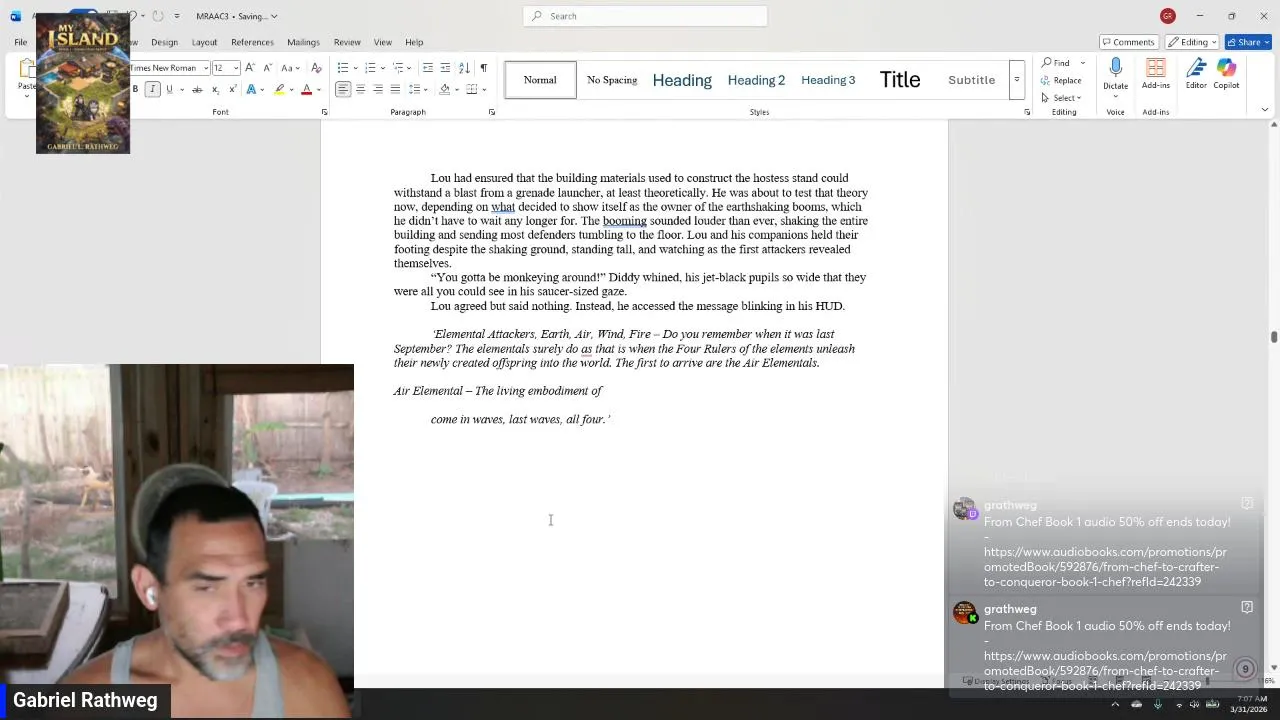Viewport: 1280px width, 720px height.
Task: Toggle Underline formatting
Action: pyautogui.click(x=169, y=89)
